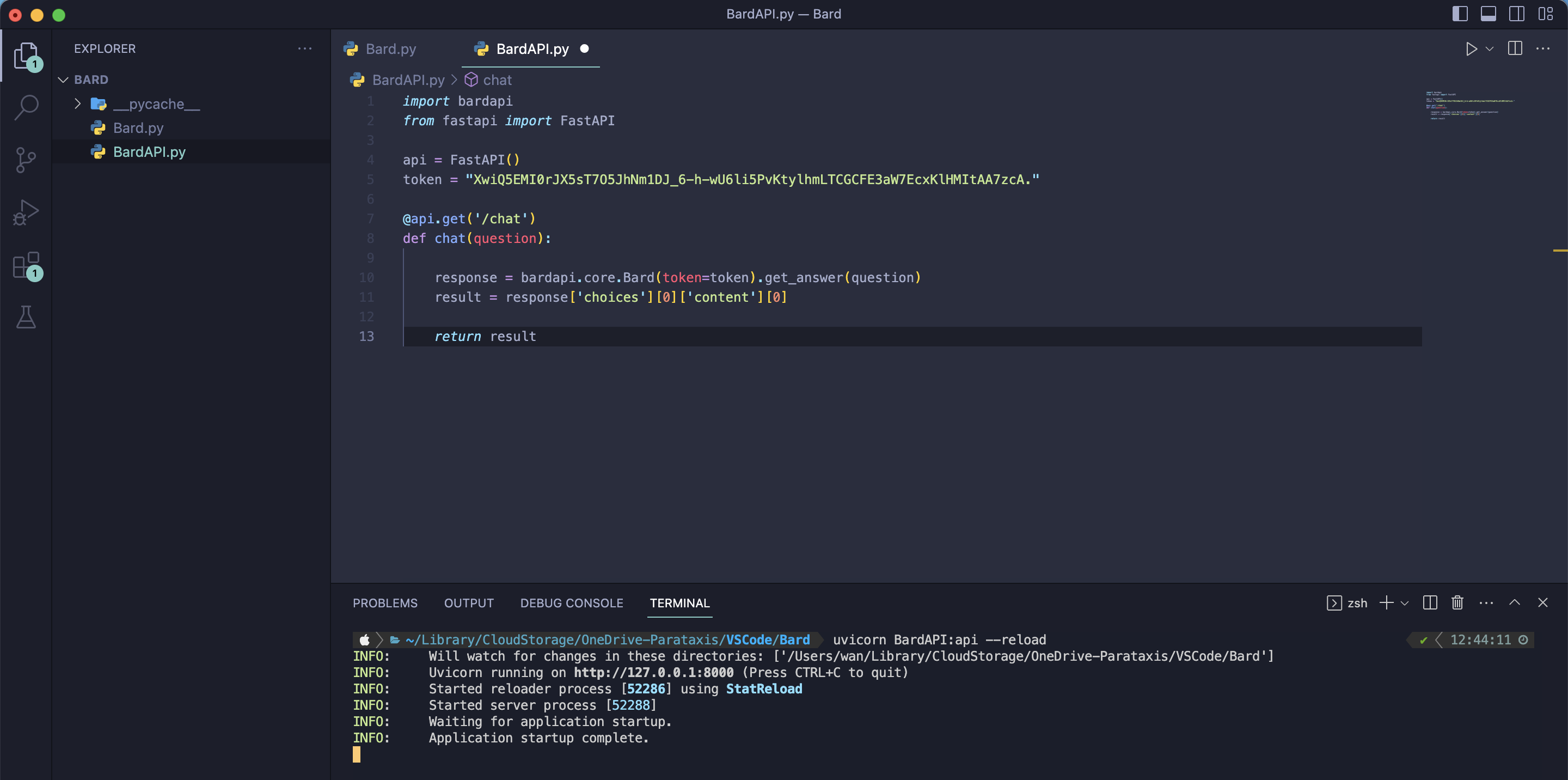Expand the __pycache__ folder
The height and width of the screenshot is (780, 1568).
77,104
